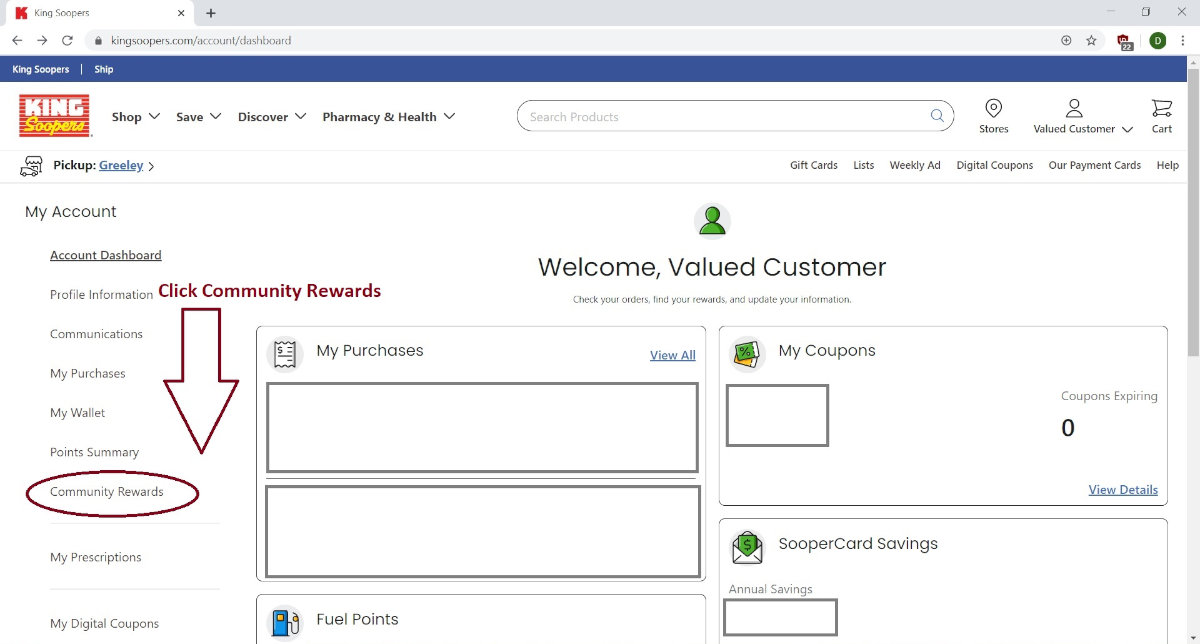The height and width of the screenshot is (644, 1200).
Task: Open the Greeley store link
Action: pos(121,166)
